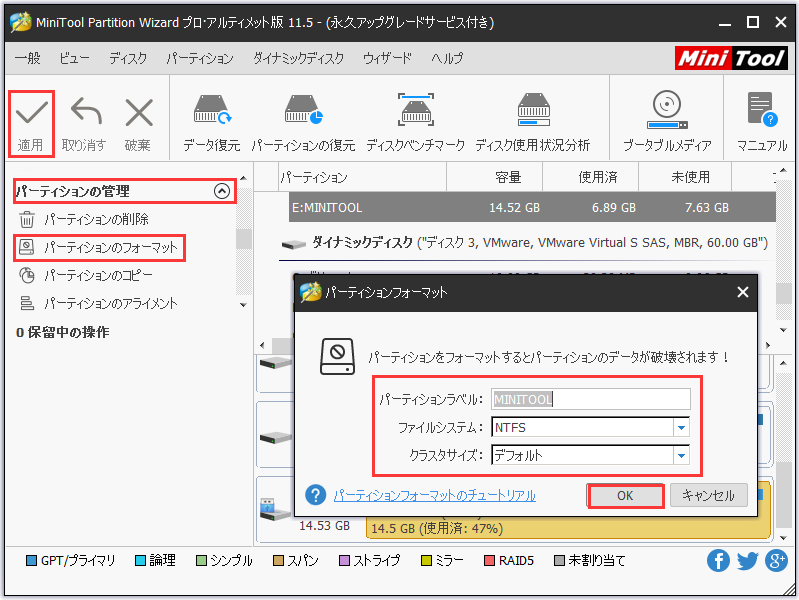Click the trash icon for パーティションの削除
799x600 pixels.
point(26,219)
